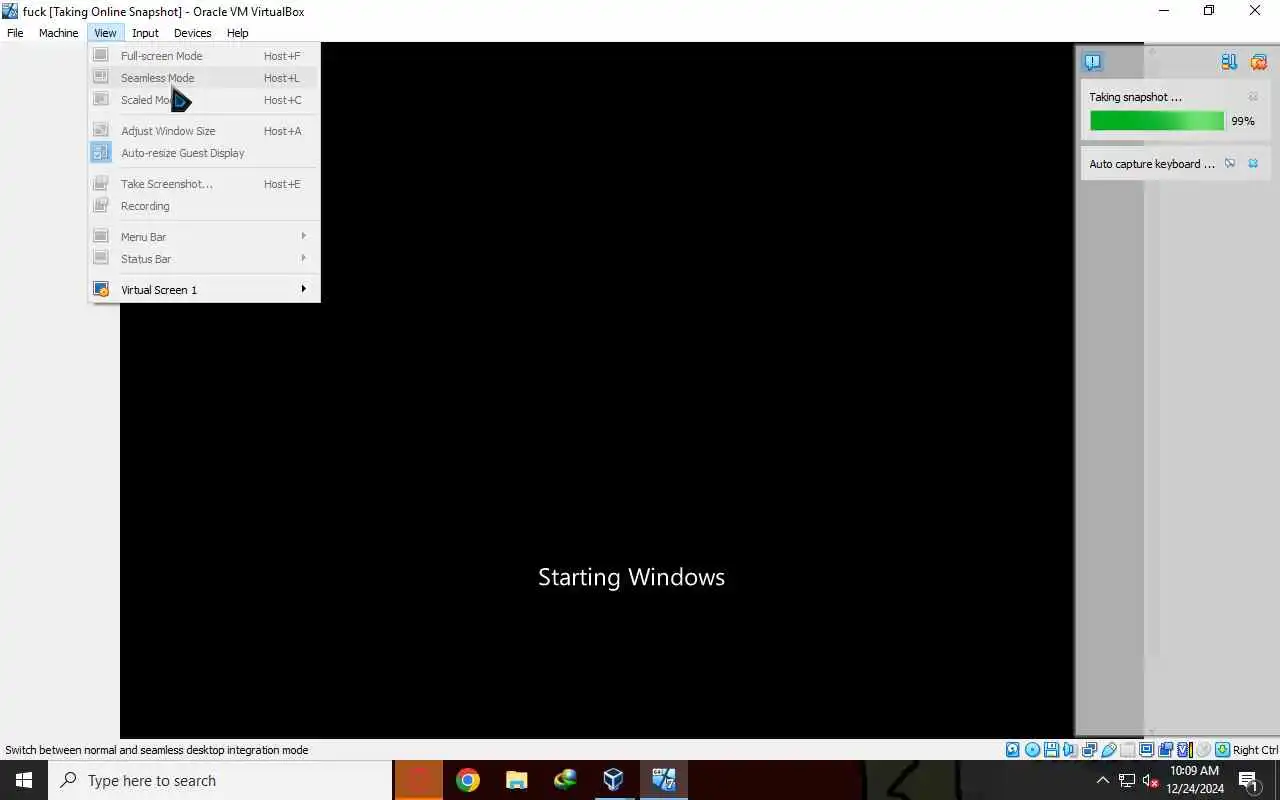
Task: Open File Explorer from the taskbar
Action: coord(516,780)
